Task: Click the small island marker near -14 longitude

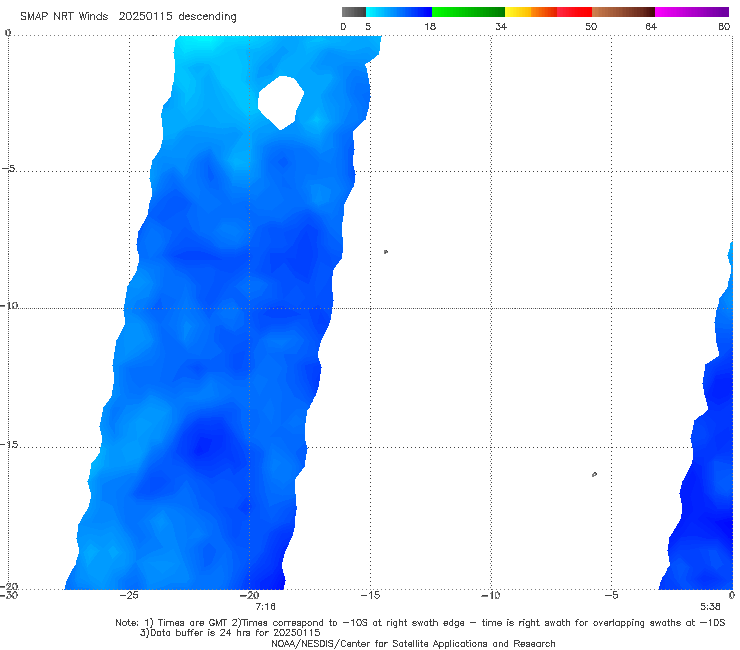Action: pos(386,252)
